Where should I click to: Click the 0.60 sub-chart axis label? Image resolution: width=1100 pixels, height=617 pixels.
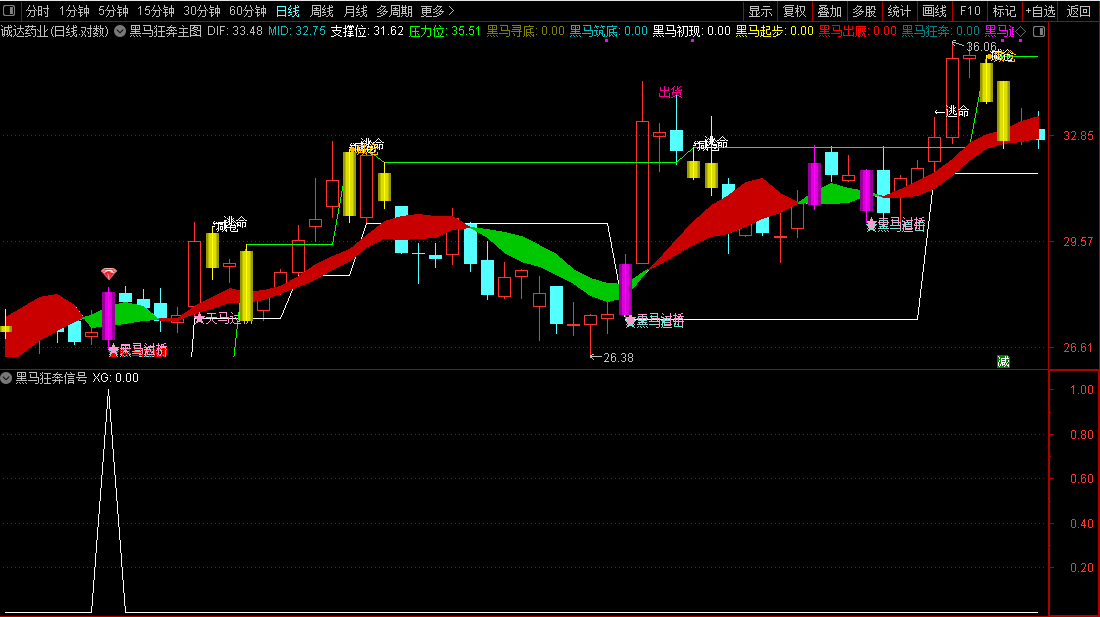[1082, 479]
